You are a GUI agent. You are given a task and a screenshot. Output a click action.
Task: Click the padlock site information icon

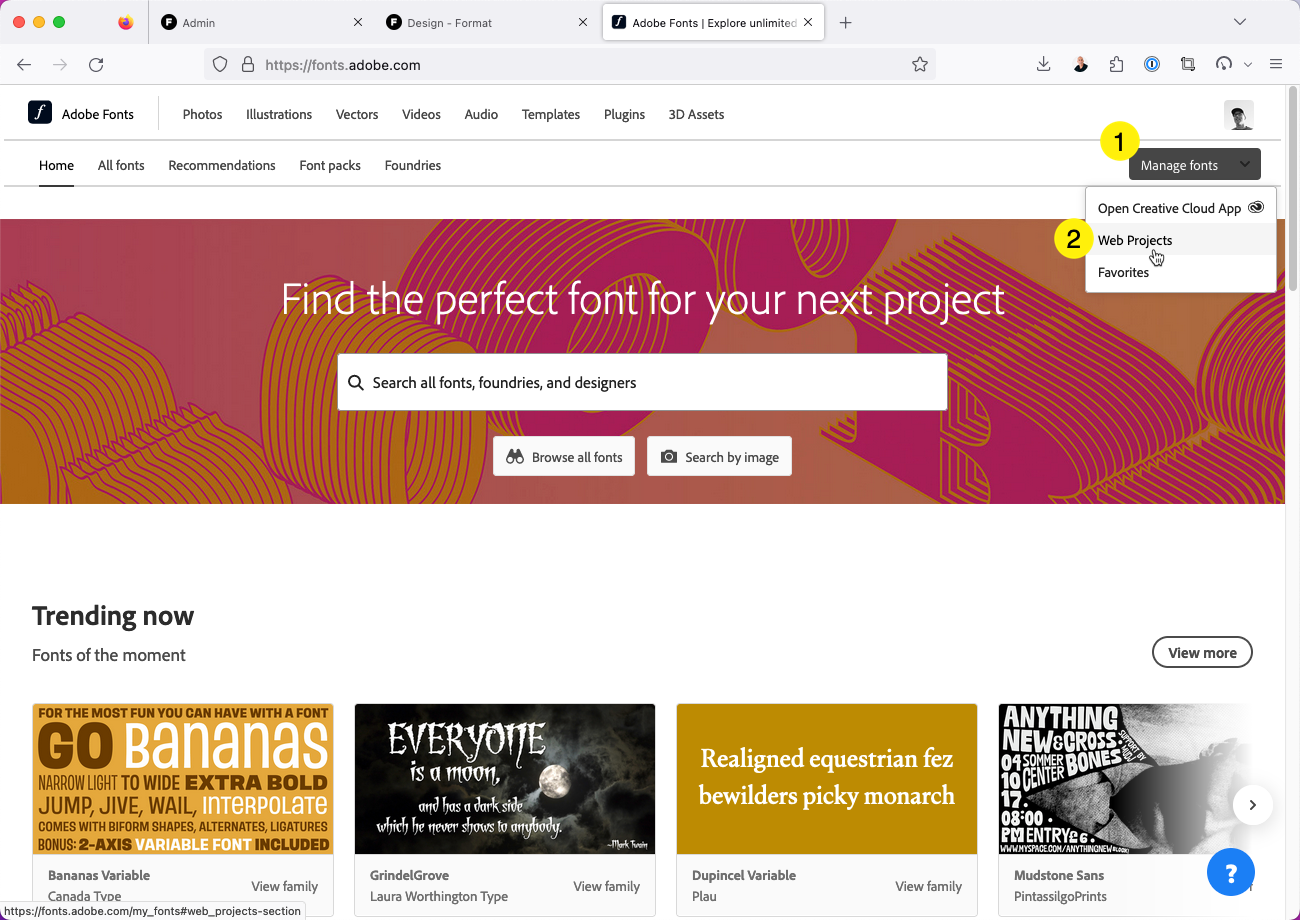pyautogui.click(x=248, y=64)
